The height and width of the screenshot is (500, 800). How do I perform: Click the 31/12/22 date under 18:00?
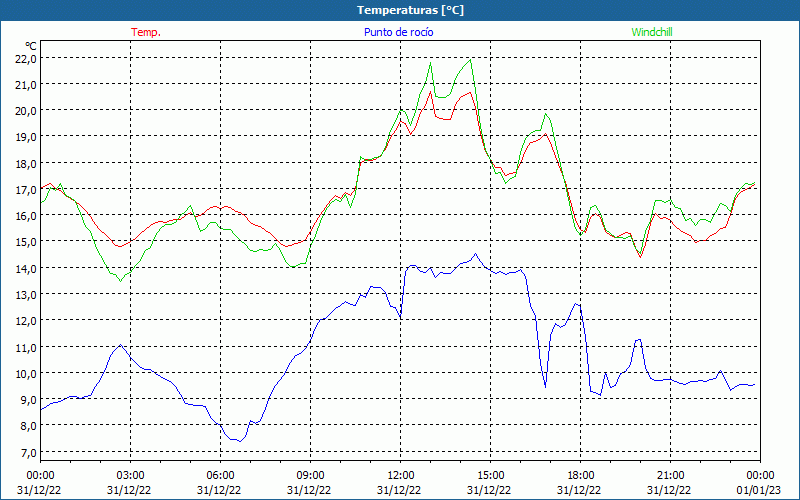click(579, 490)
